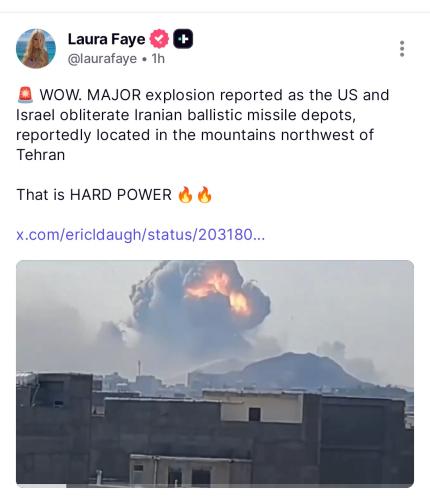
Task: Click the fireball in the explosion image
Action: click(218, 292)
